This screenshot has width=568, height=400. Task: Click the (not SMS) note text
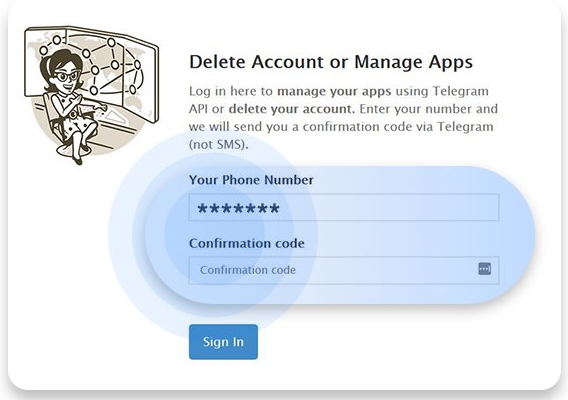coord(218,145)
